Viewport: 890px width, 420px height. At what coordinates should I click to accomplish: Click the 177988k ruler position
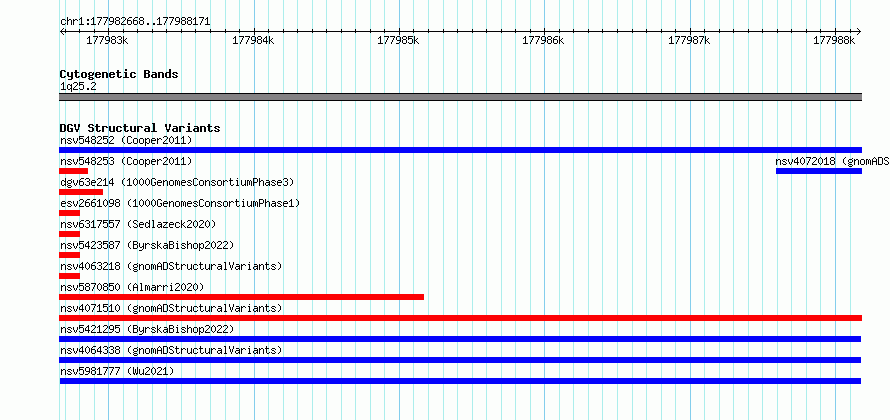click(835, 40)
